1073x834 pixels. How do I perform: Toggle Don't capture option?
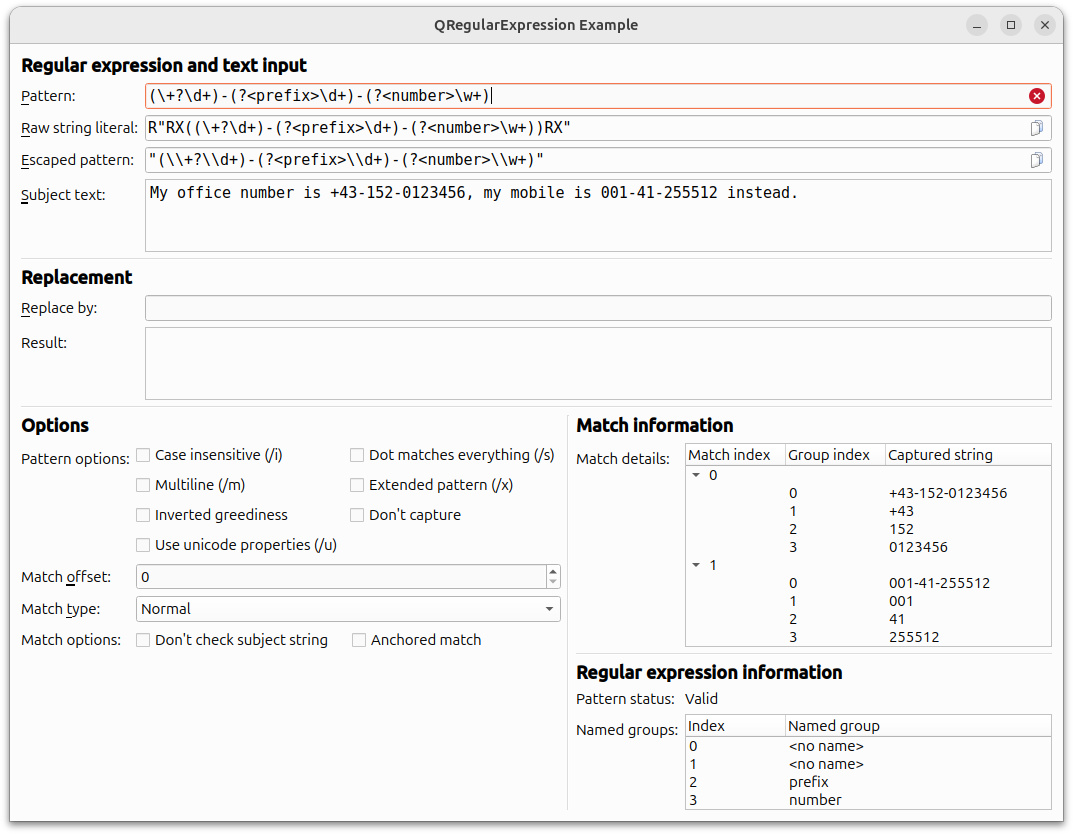[357, 514]
